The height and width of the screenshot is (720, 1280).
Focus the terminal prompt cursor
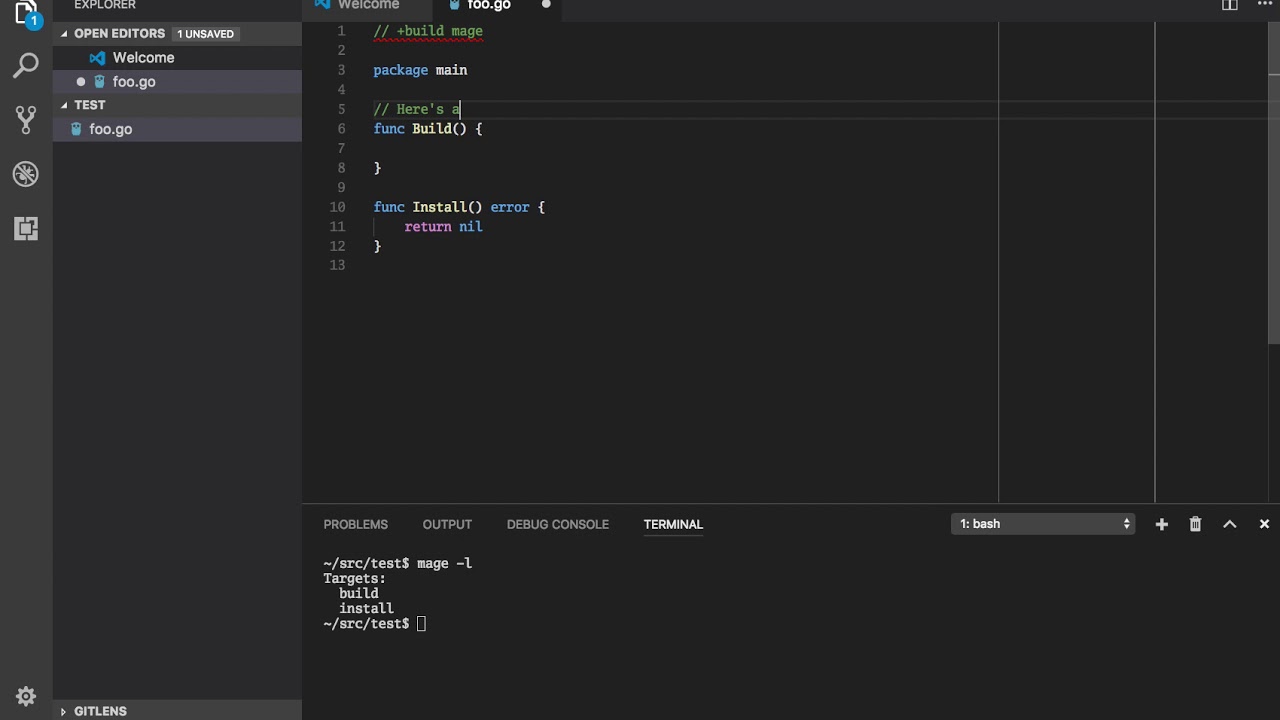421,623
